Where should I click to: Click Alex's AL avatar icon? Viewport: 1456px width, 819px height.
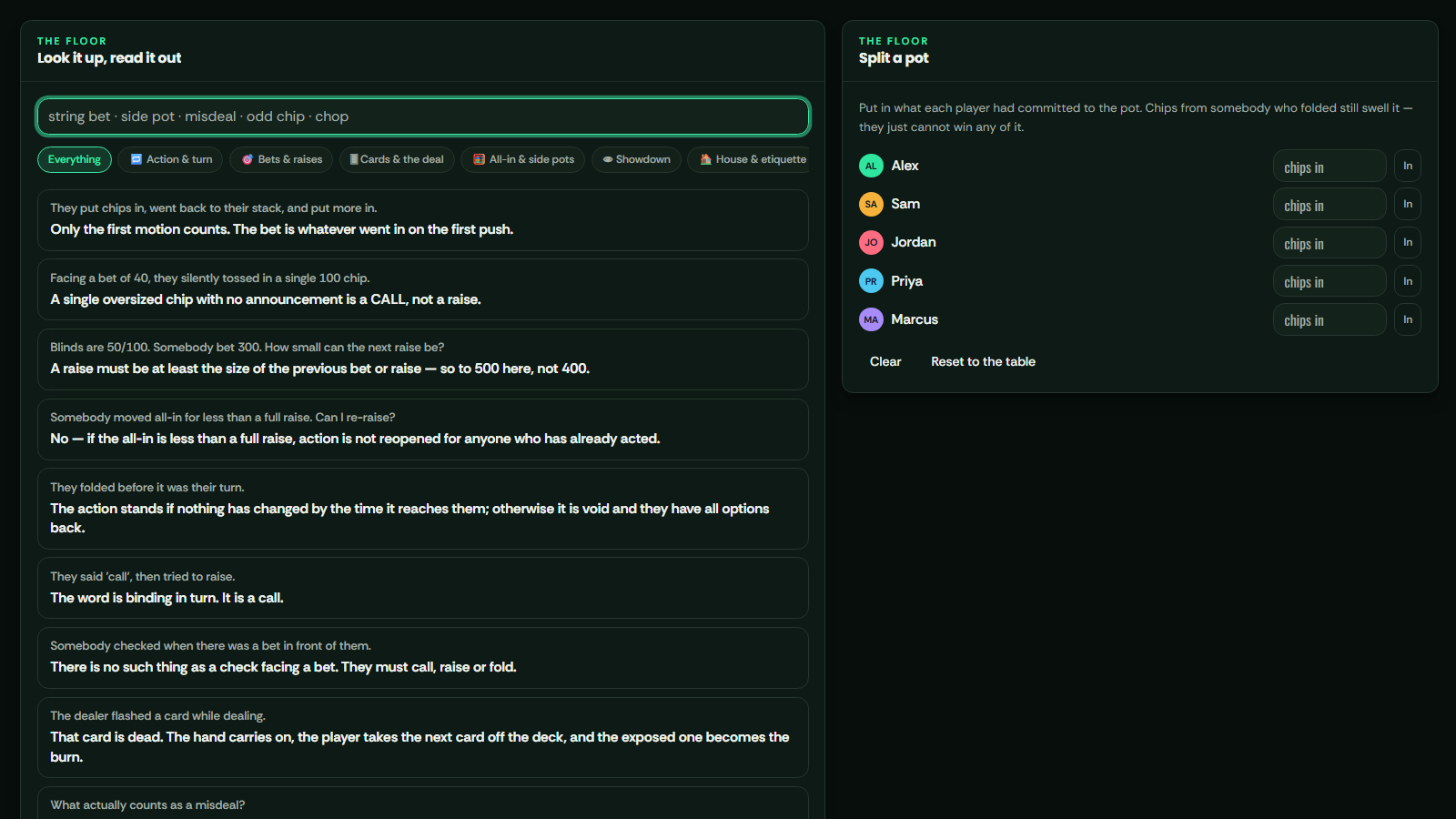[x=871, y=166]
